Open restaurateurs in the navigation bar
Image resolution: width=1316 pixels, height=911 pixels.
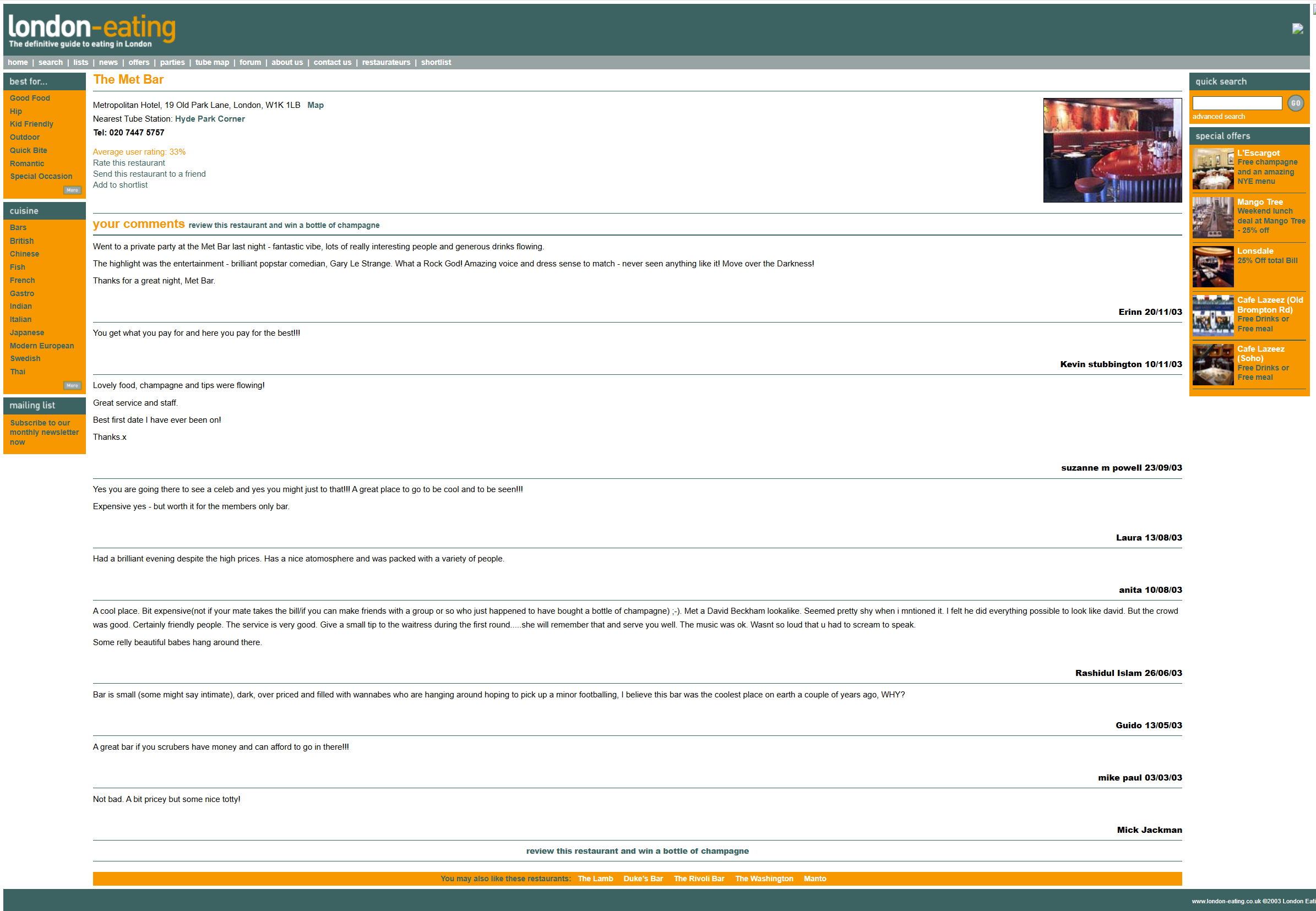[x=386, y=62]
